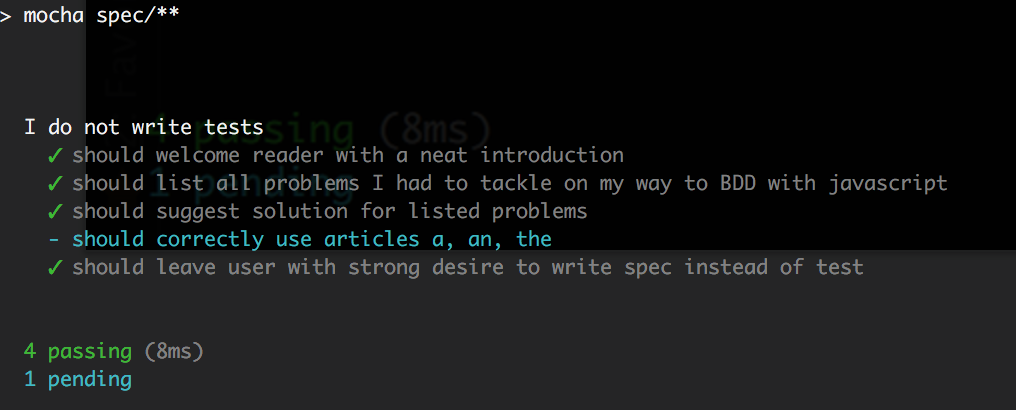Click "should leave user with strong desire" line
This screenshot has width=1016, height=410.
point(468,267)
